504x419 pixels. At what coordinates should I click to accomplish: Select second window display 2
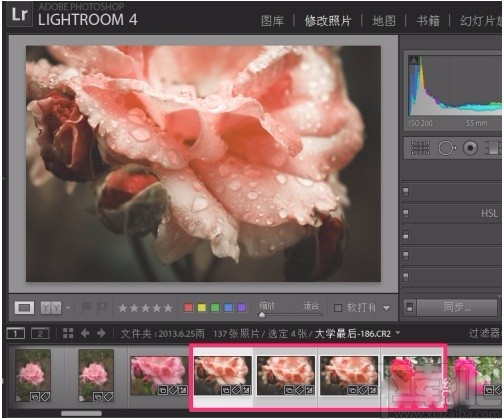coord(40,333)
